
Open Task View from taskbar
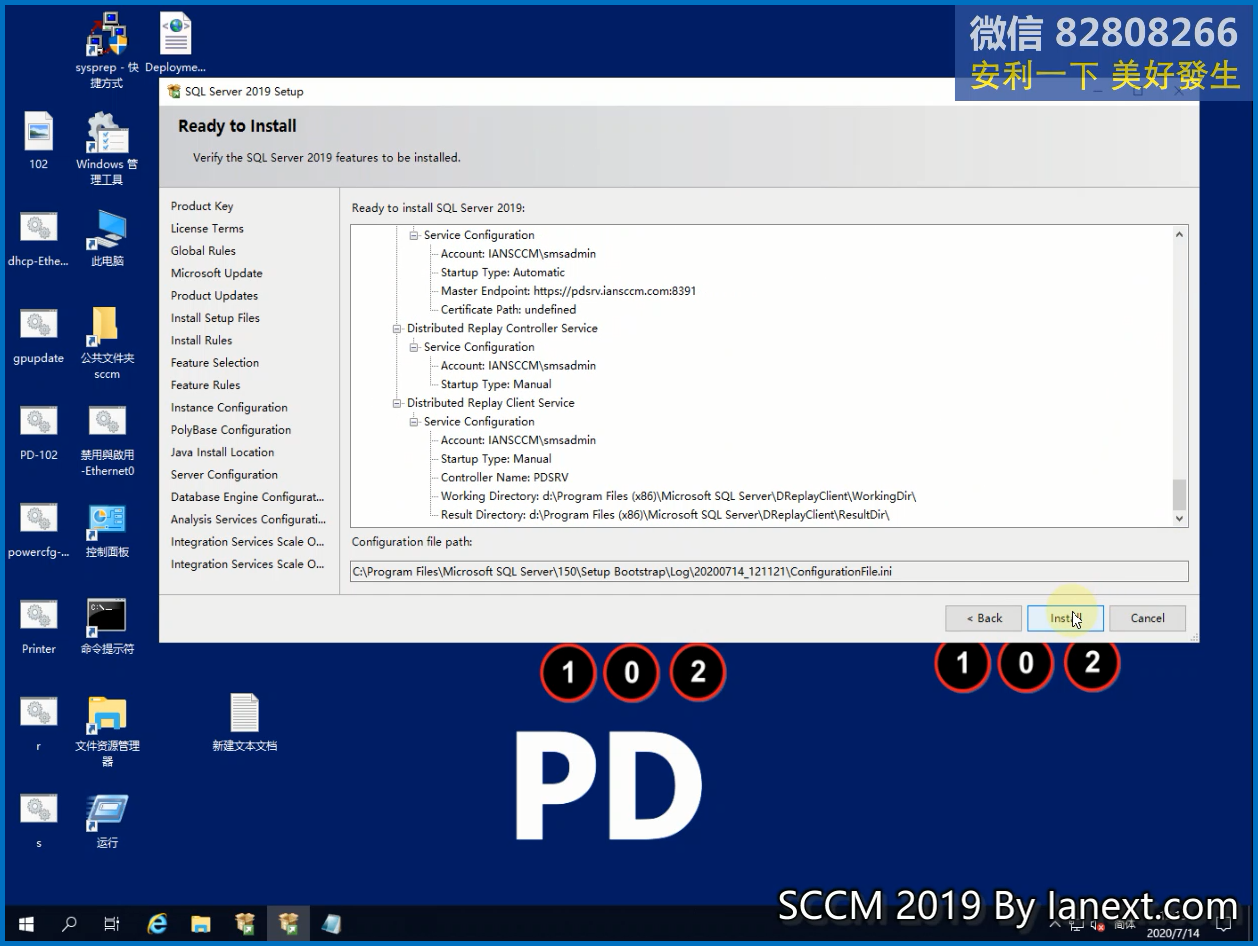[112, 924]
